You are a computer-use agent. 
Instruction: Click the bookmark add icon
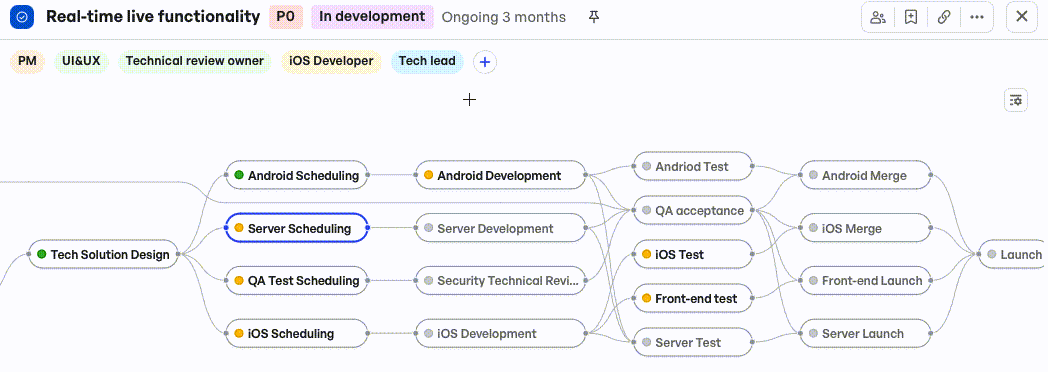point(910,17)
